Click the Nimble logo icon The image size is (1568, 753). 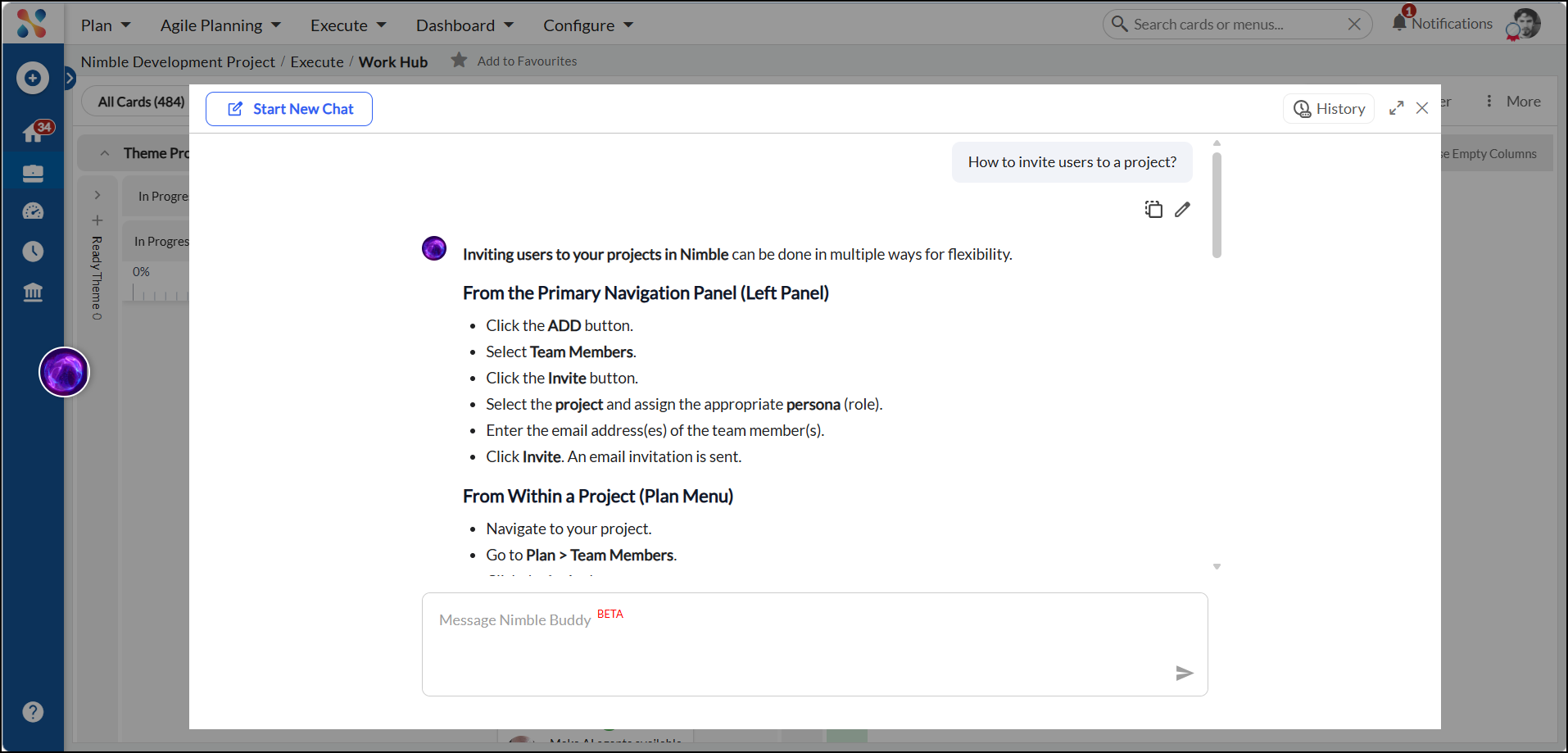tap(32, 23)
